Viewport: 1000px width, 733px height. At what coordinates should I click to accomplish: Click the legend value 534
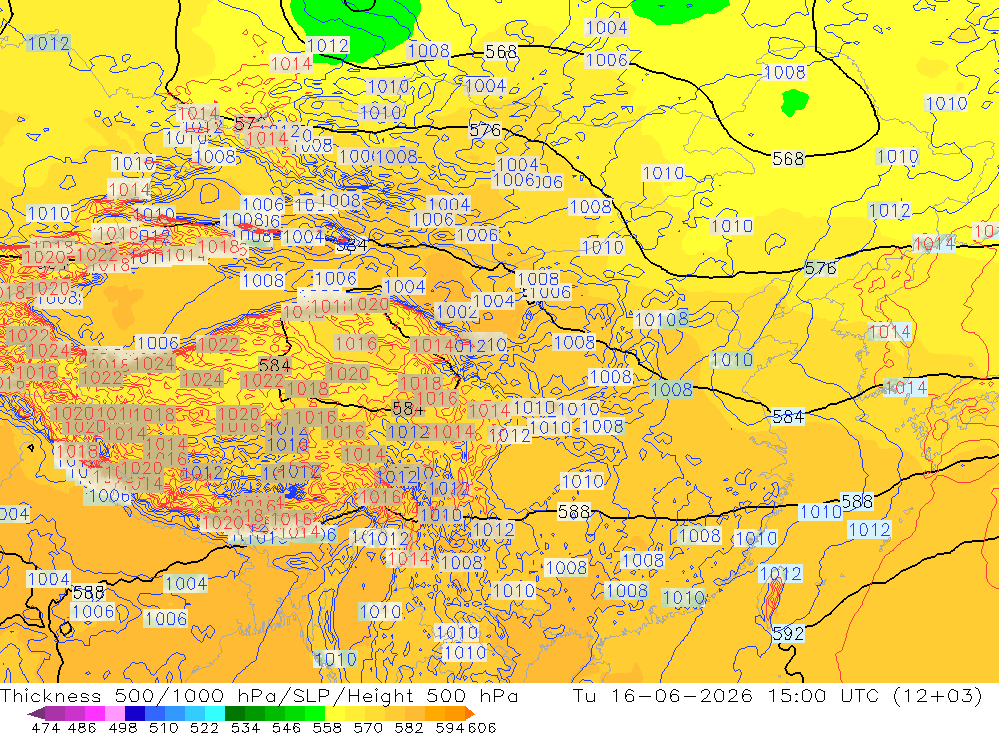point(246,727)
